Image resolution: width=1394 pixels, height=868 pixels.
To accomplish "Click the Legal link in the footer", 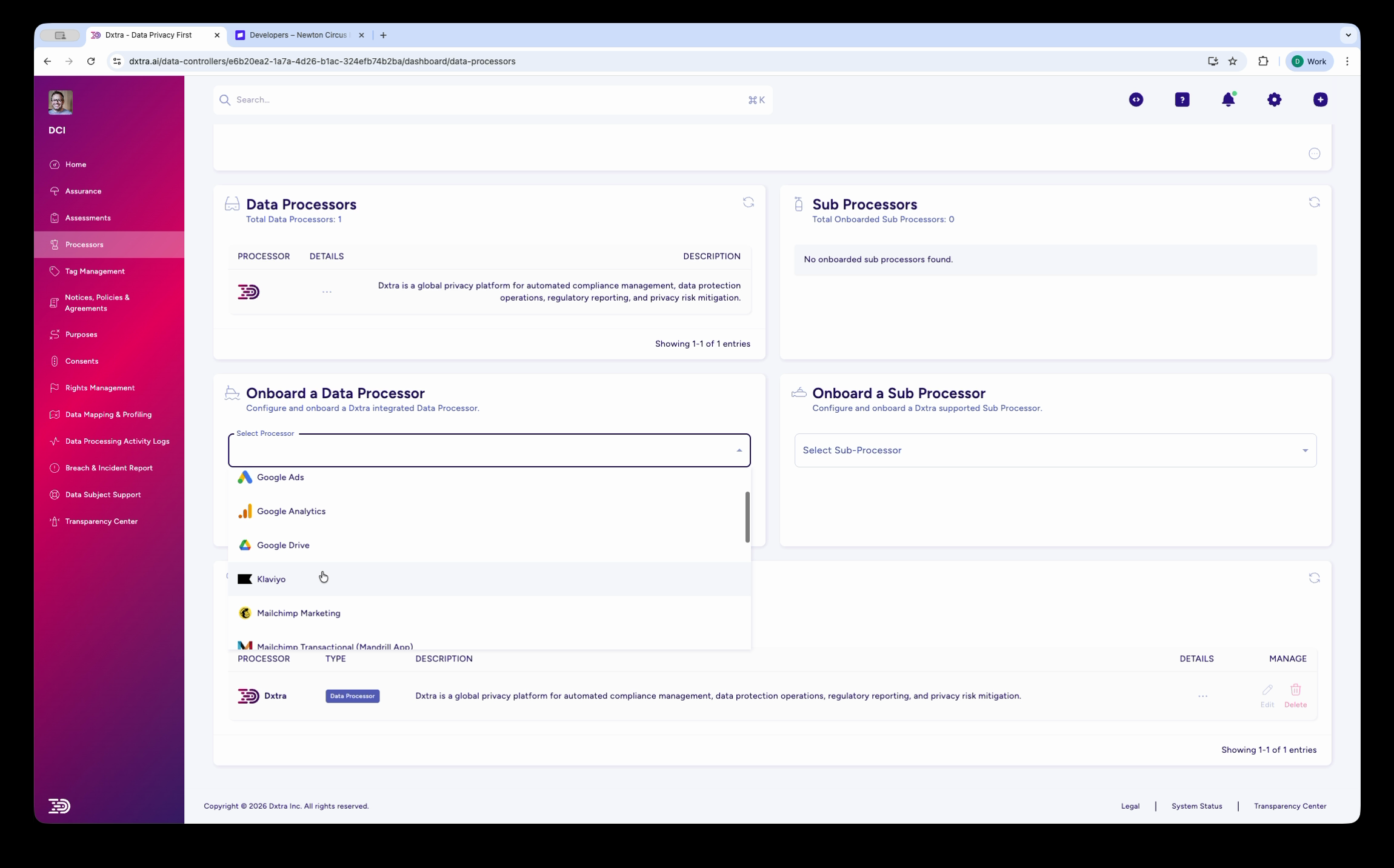I will coord(1130,806).
